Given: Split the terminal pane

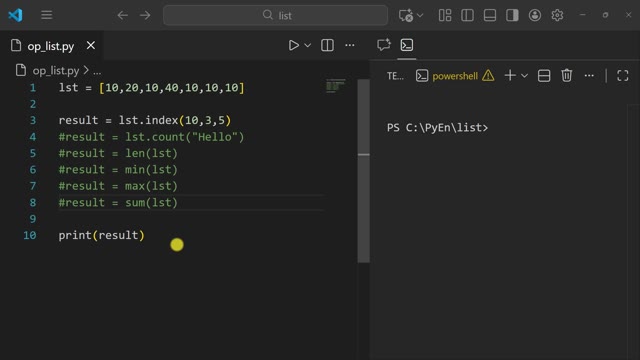Looking at the screenshot, I should point(544,76).
